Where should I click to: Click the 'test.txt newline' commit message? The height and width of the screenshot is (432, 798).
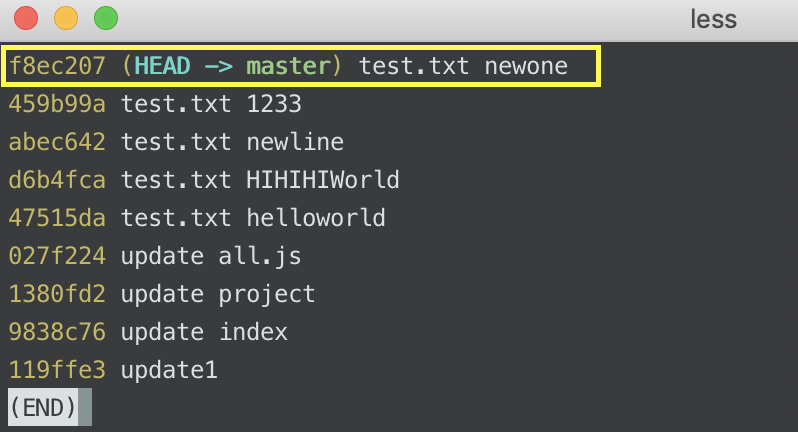(x=232, y=142)
